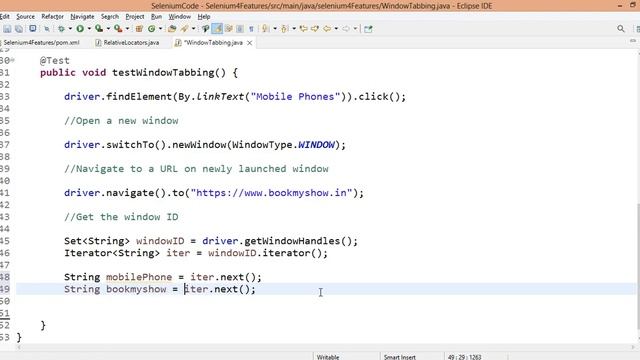Click Last Edit Location arrow icon

[x=303, y=29]
